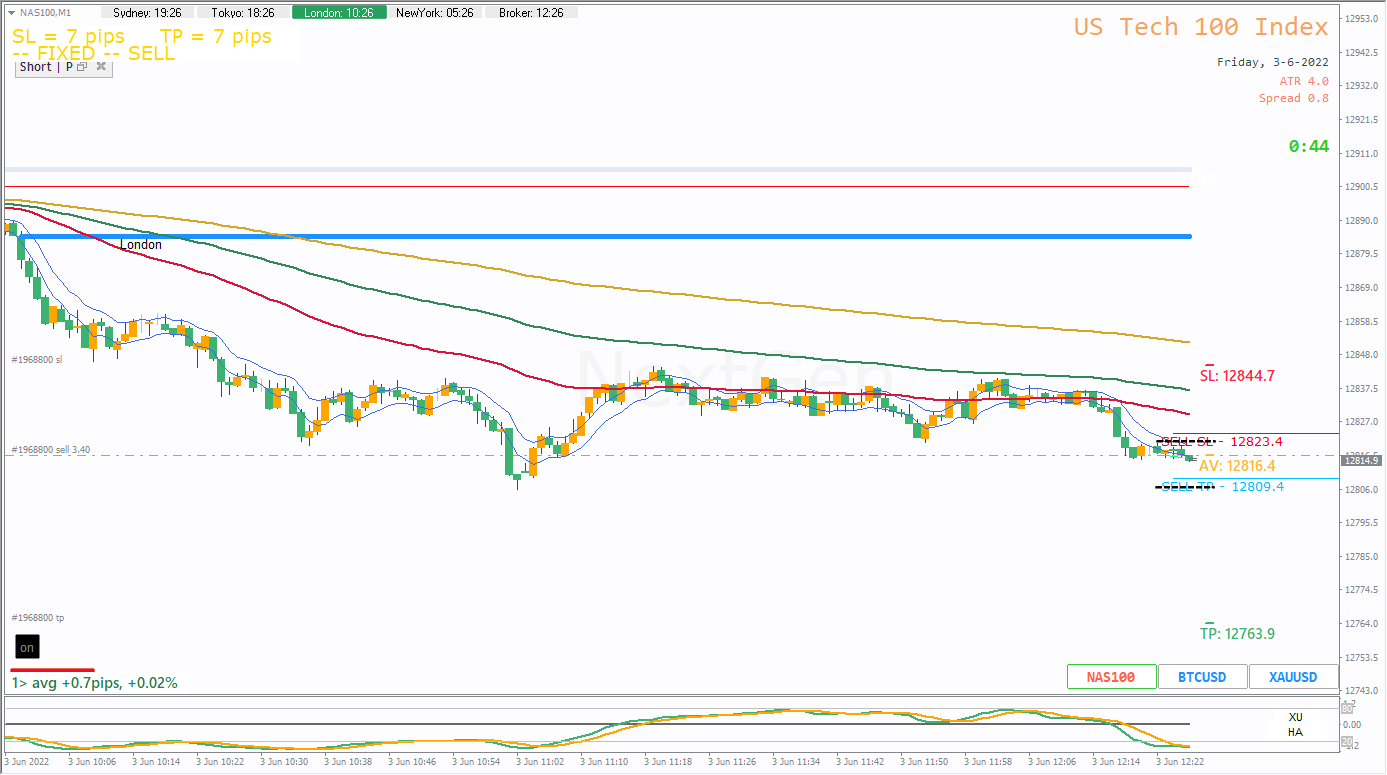Image resolution: width=1387 pixels, height=775 pixels.
Task: Click the #1968800 sell 3.40 order label
Action: coord(51,450)
